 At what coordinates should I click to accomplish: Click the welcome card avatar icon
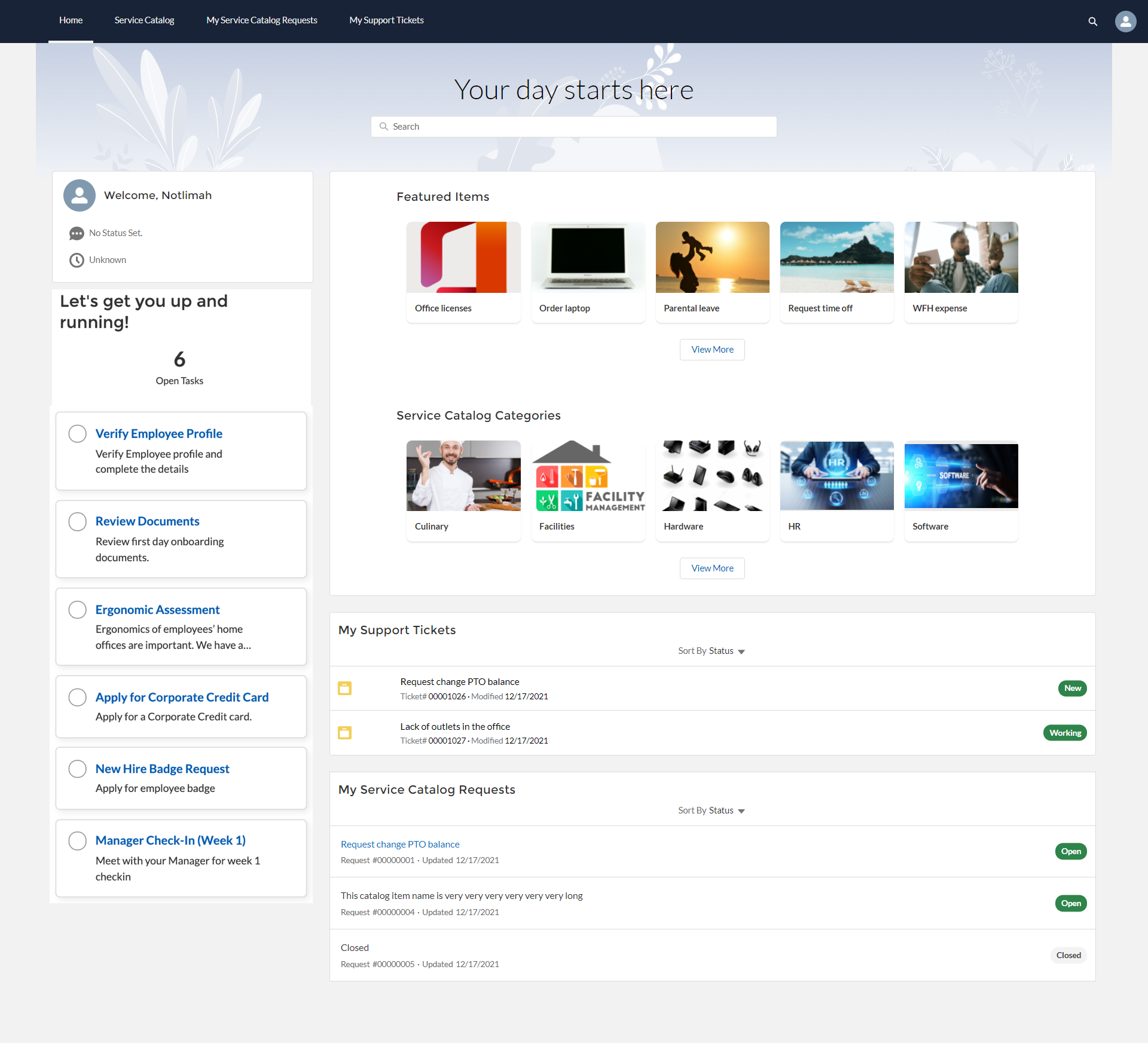[79, 195]
